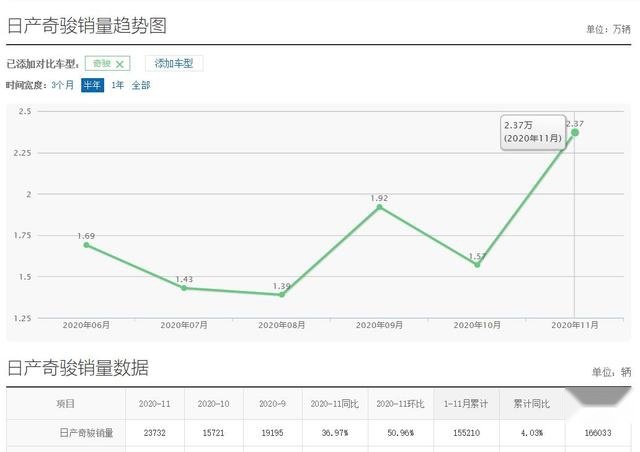Click the 1.92 data point for 2020年09月

379,207
